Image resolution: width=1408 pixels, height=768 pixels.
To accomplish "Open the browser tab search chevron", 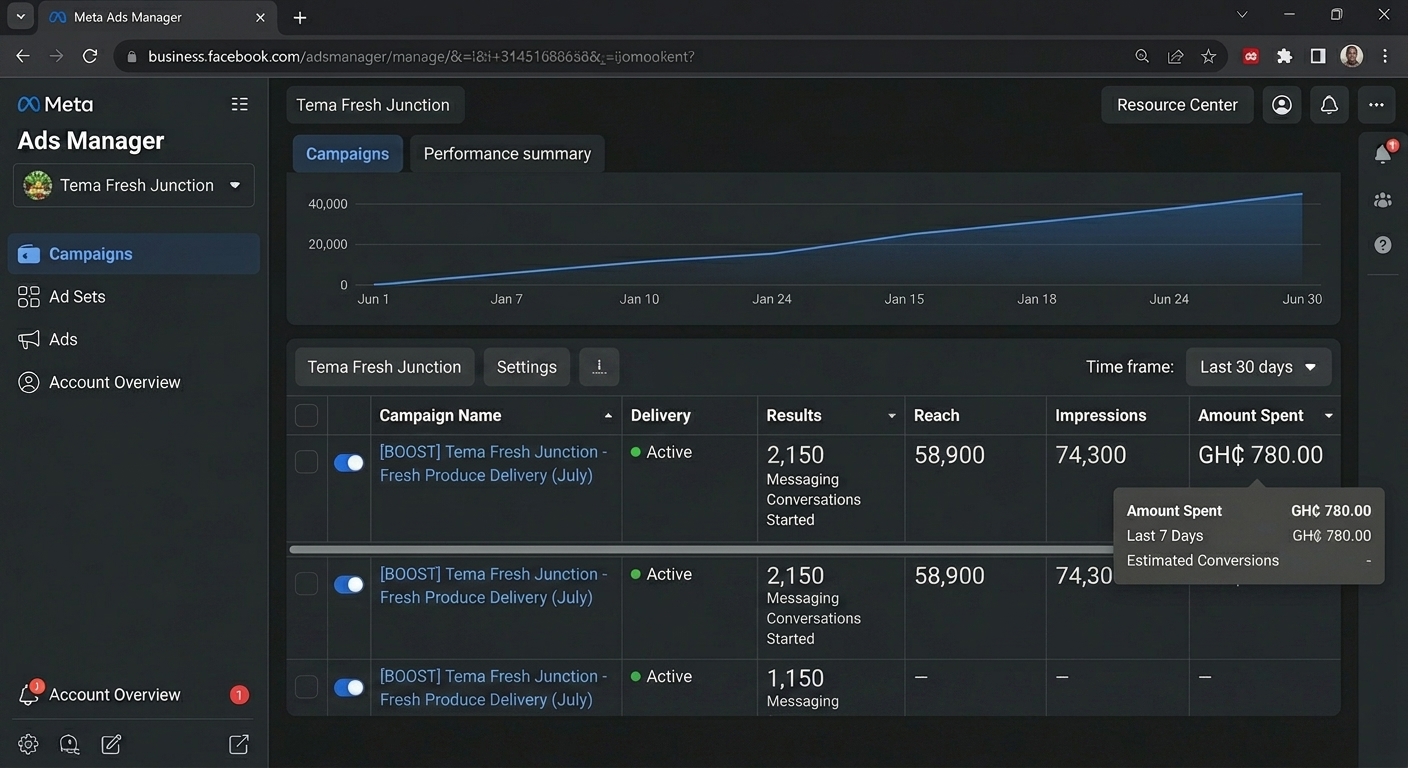I will click(x=20, y=17).
